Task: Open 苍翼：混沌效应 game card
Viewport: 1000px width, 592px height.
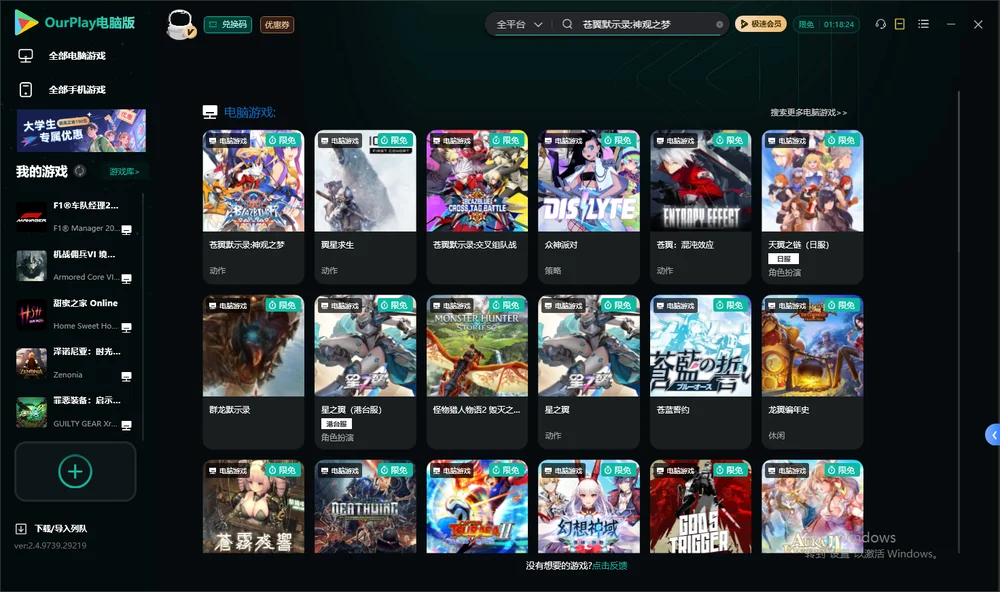Action: pyautogui.click(x=701, y=207)
